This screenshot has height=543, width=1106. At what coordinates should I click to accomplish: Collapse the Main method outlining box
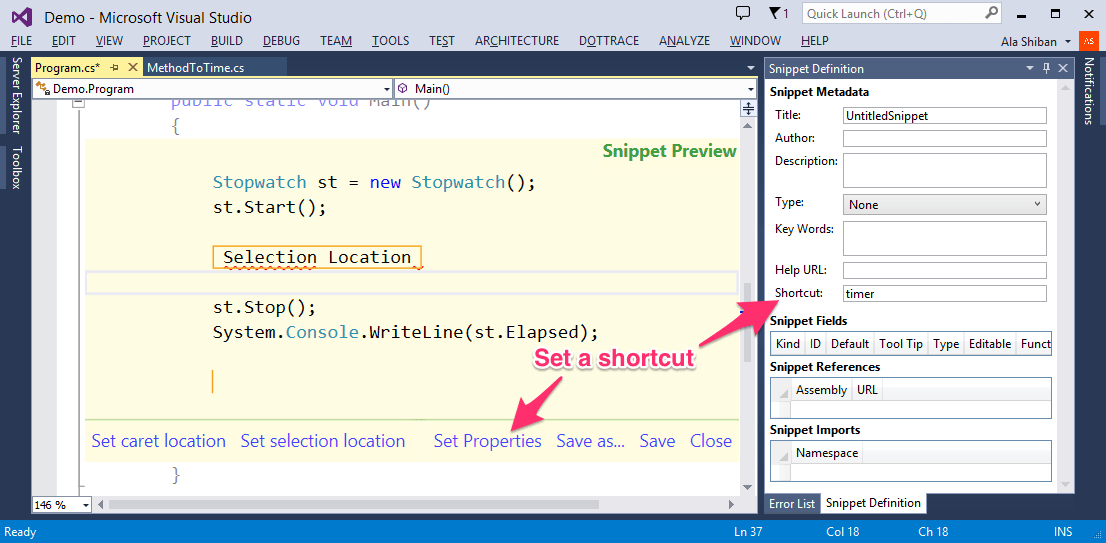click(x=79, y=103)
